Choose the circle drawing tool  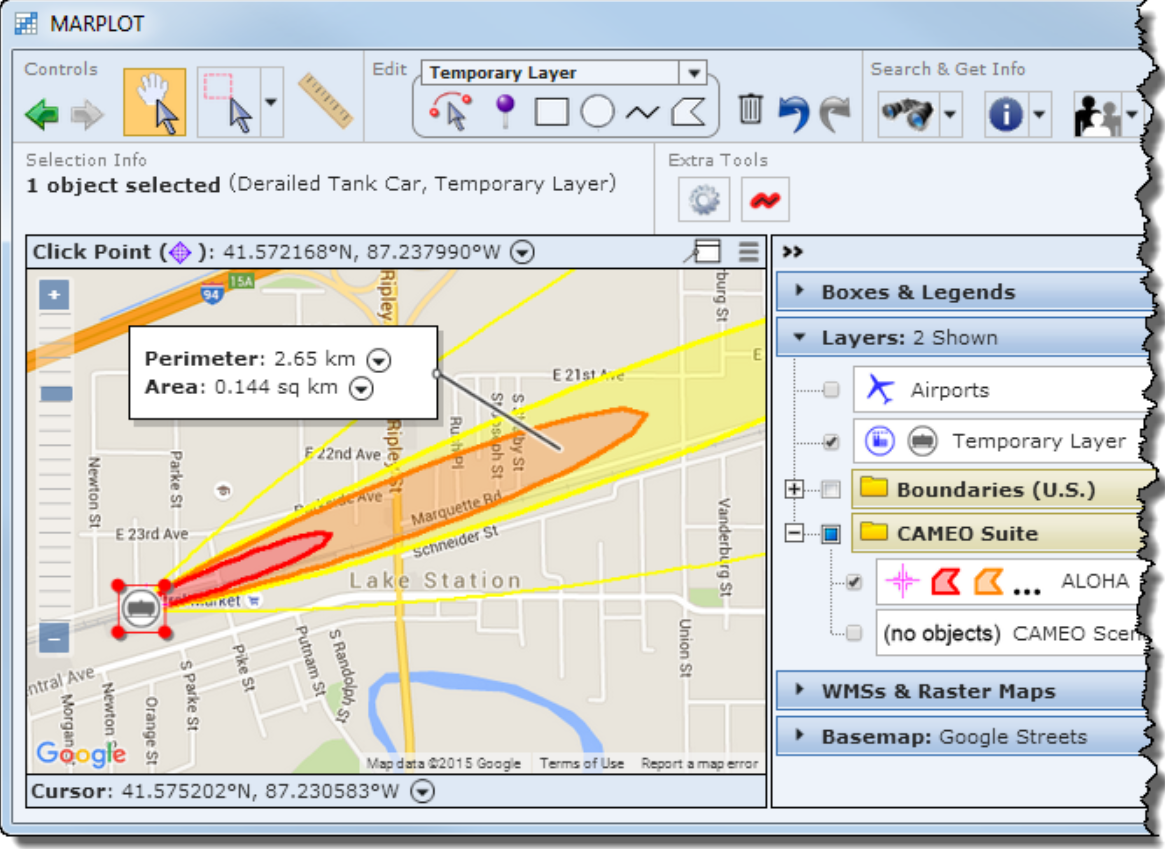click(x=597, y=111)
